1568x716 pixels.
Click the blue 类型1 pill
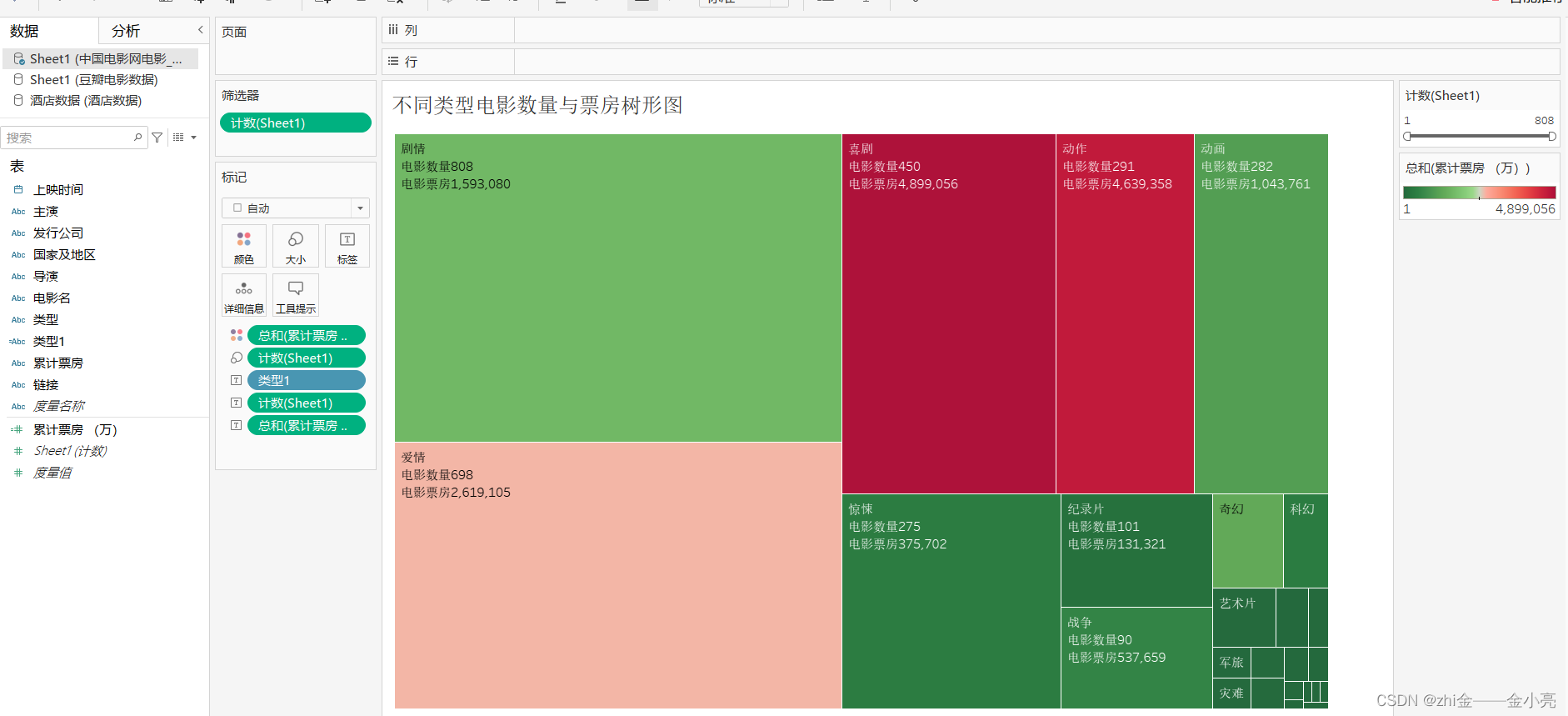307,380
